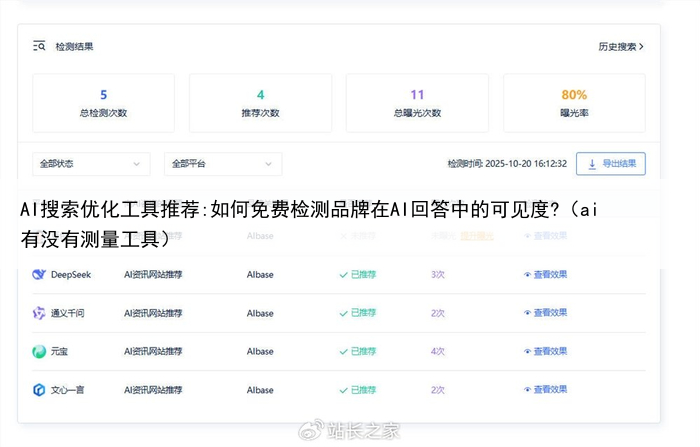Click the 检测结果 header search-list icon
The image size is (700, 447).
pos(39,46)
